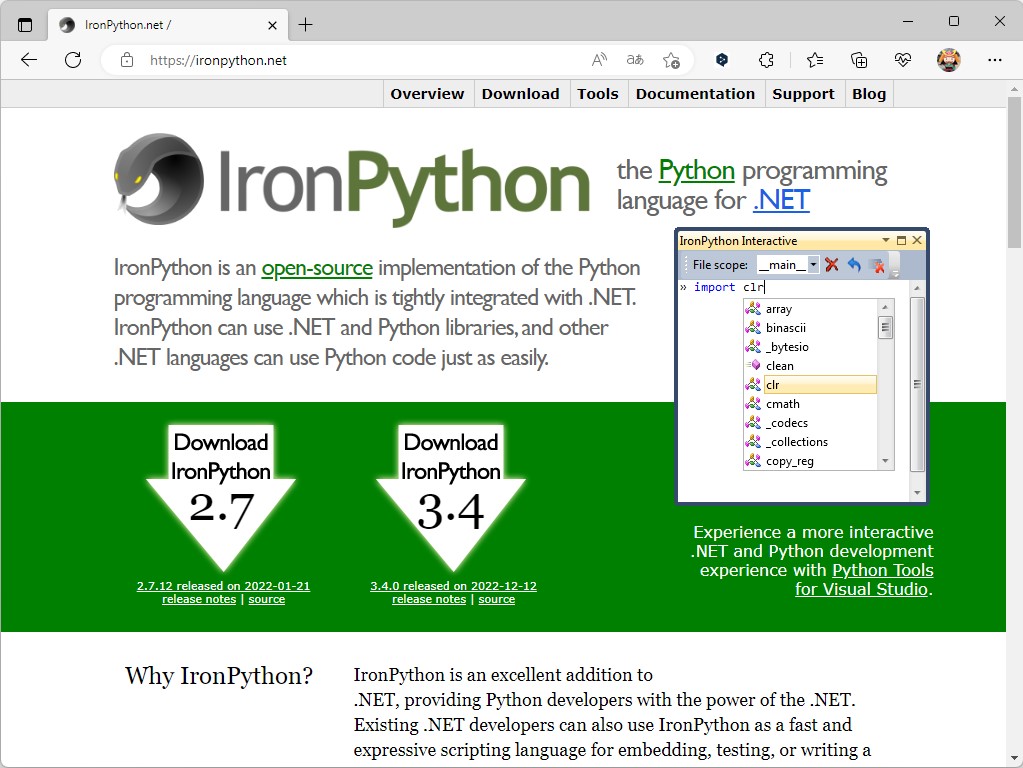Viewport: 1023px width, 768px height.
Task: Click the stop evaluation icon in IronPython Interactive
Action: pos(830,265)
